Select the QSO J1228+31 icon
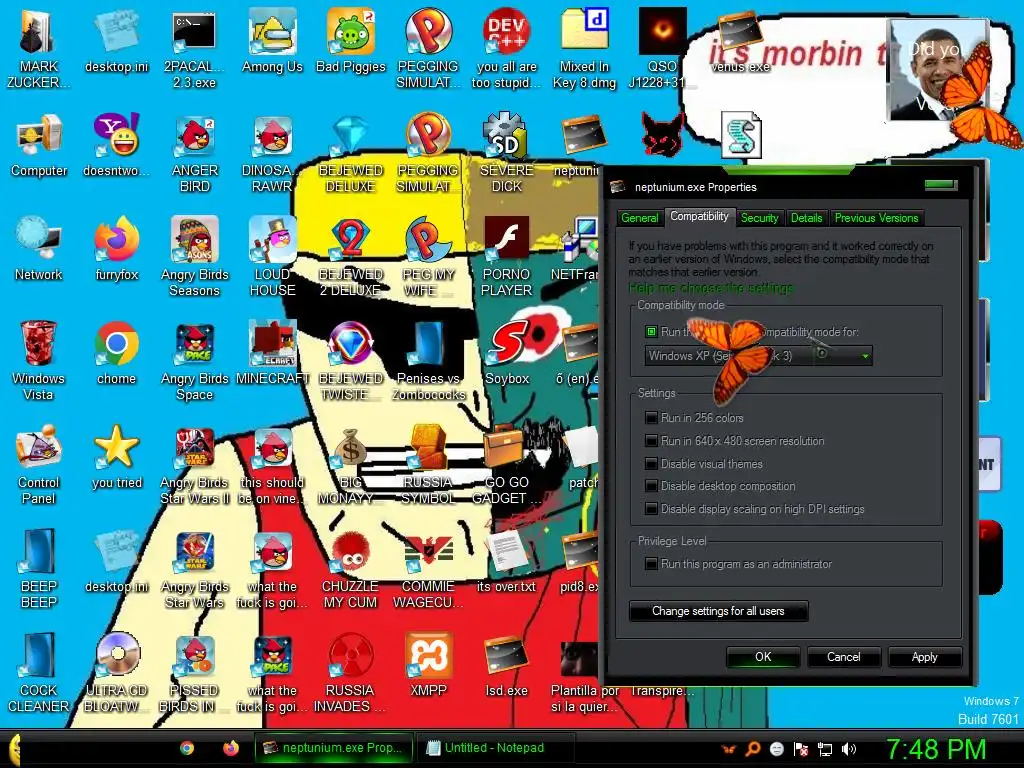 [x=662, y=48]
